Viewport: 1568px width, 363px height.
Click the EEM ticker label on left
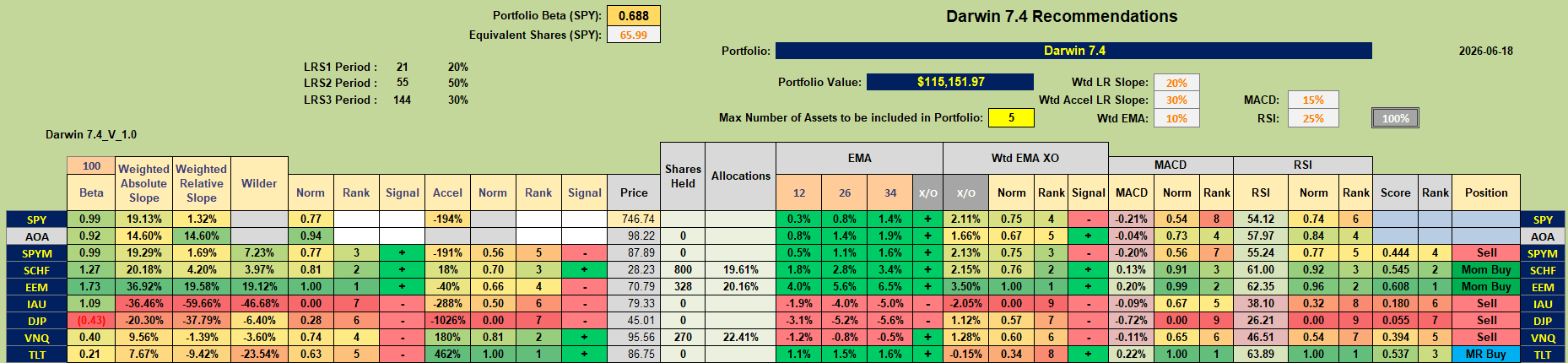(37, 287)
